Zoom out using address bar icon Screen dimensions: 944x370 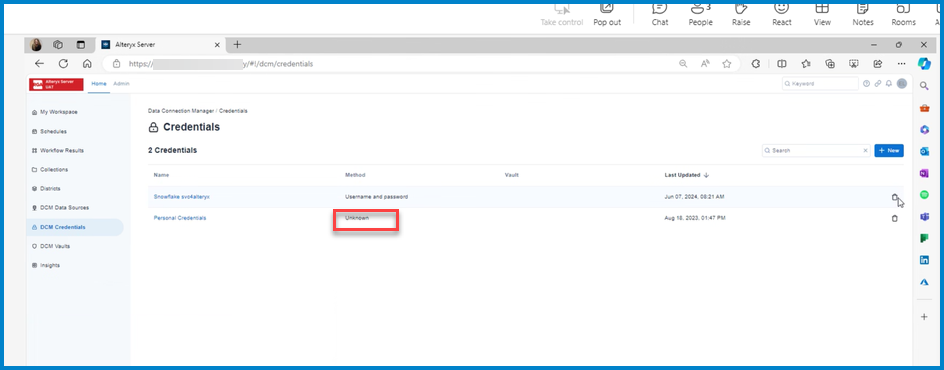683,64
